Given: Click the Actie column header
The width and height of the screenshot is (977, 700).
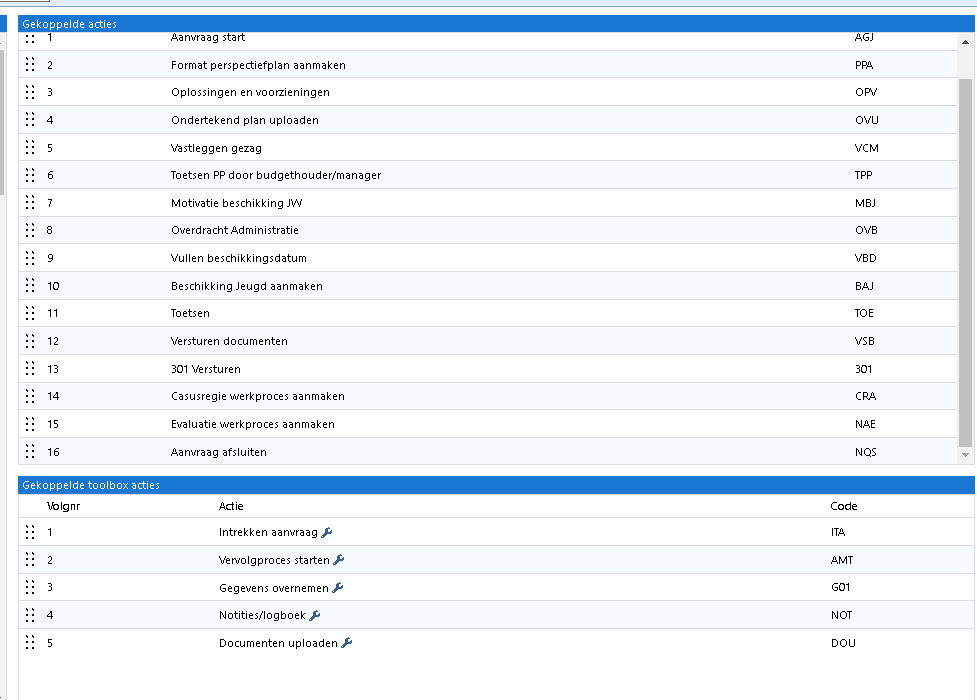Looking at the screenshot, I should [x=231, y=506].
